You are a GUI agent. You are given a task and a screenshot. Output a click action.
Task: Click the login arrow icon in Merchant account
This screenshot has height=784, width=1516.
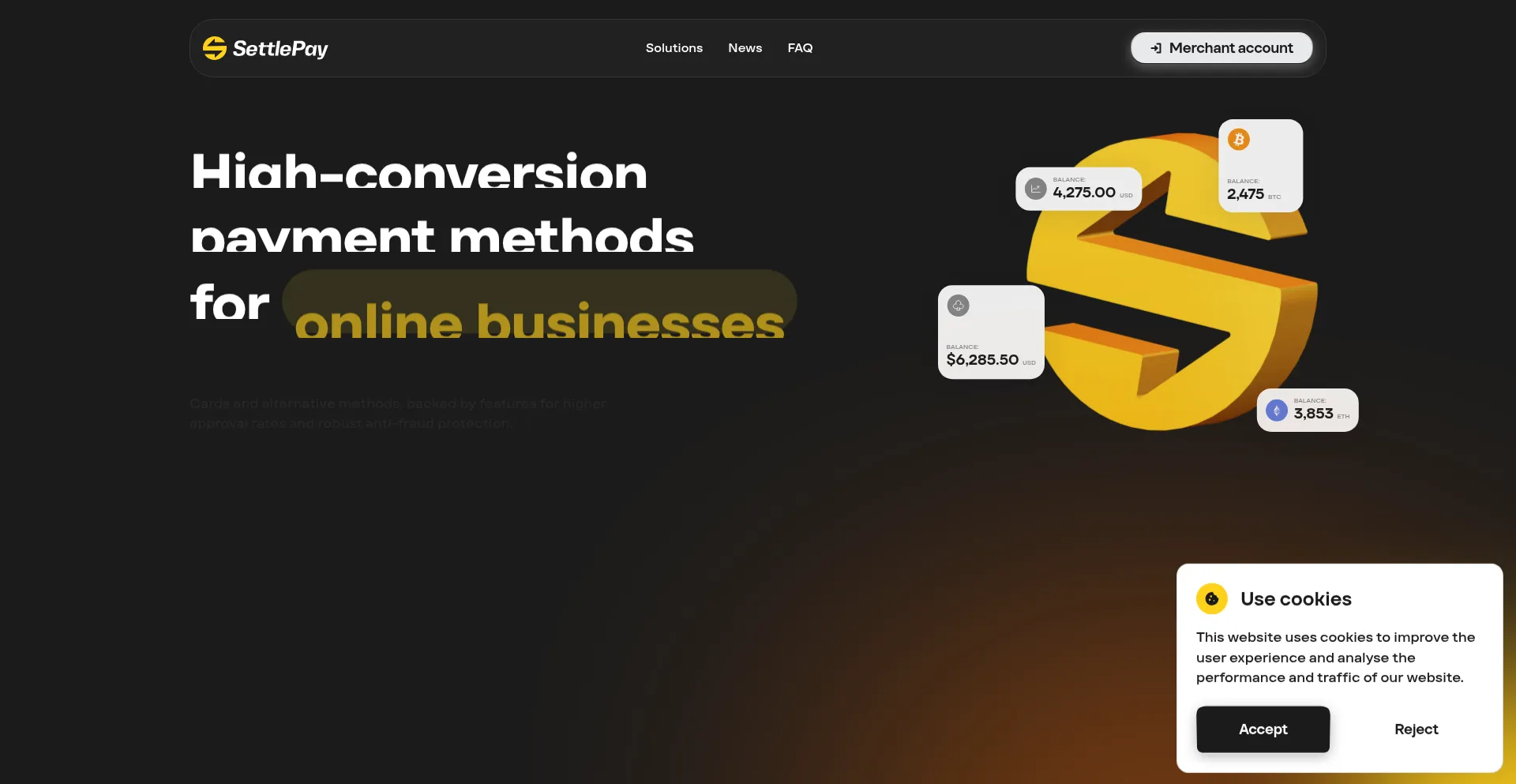[1156, 48]
